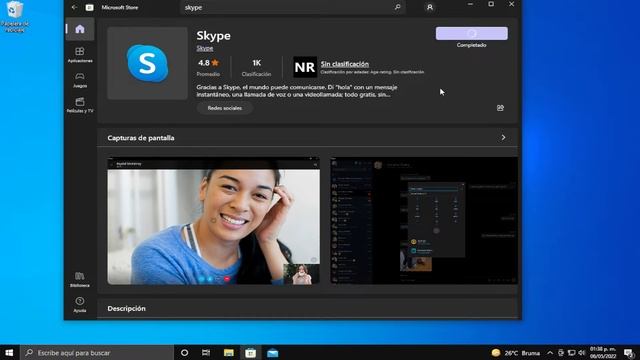
Task: Click the Descripción section heading
Action: point(127,309)
